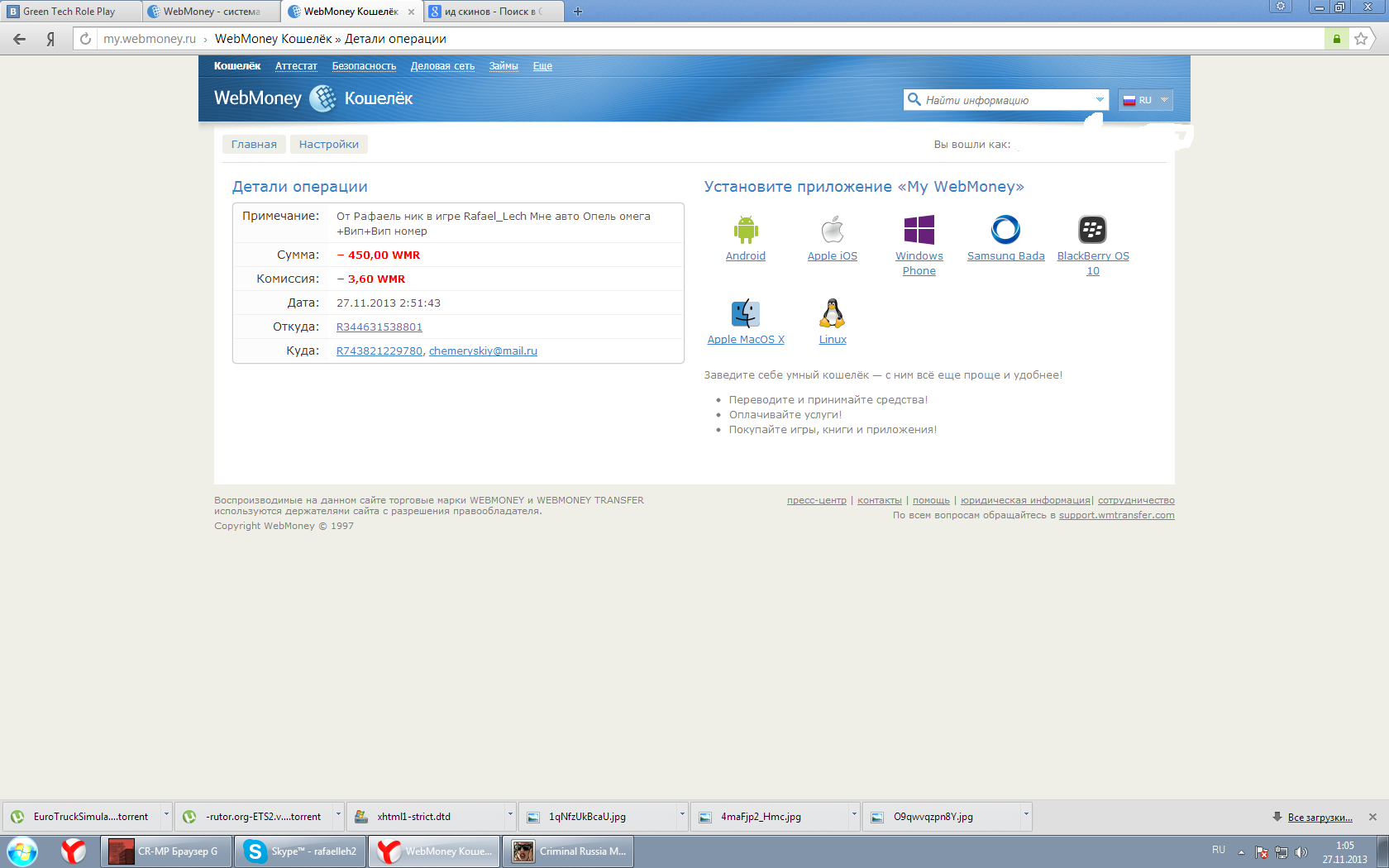
Task: Click the WebMoney globe logo
Action: (x=322, y=98)
